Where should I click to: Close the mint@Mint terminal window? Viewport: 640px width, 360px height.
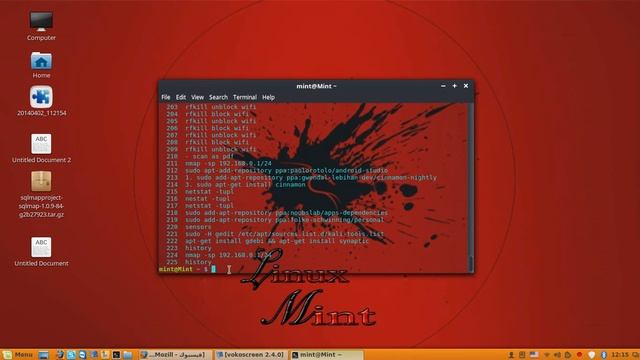click(x=466, y=86)
